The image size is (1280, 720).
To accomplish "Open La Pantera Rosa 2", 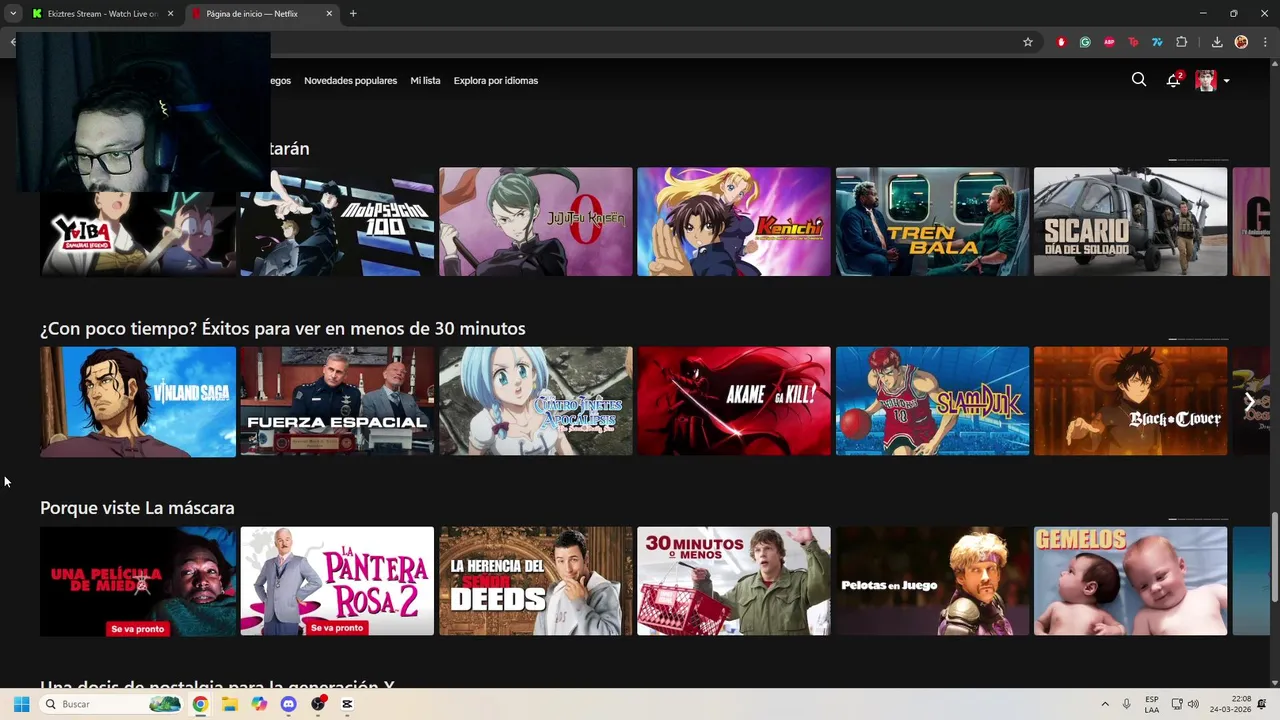I will pyautogui.click(x=337, y=581).
